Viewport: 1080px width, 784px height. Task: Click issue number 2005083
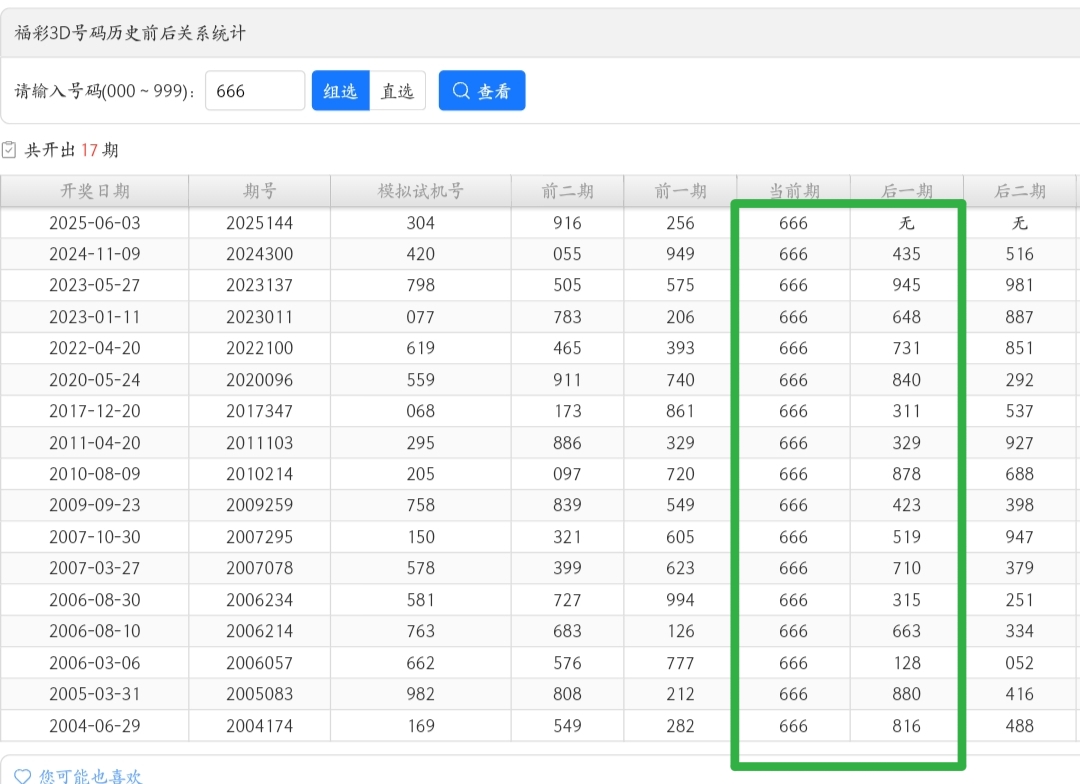pyautogui.click(x=260, y=694)
